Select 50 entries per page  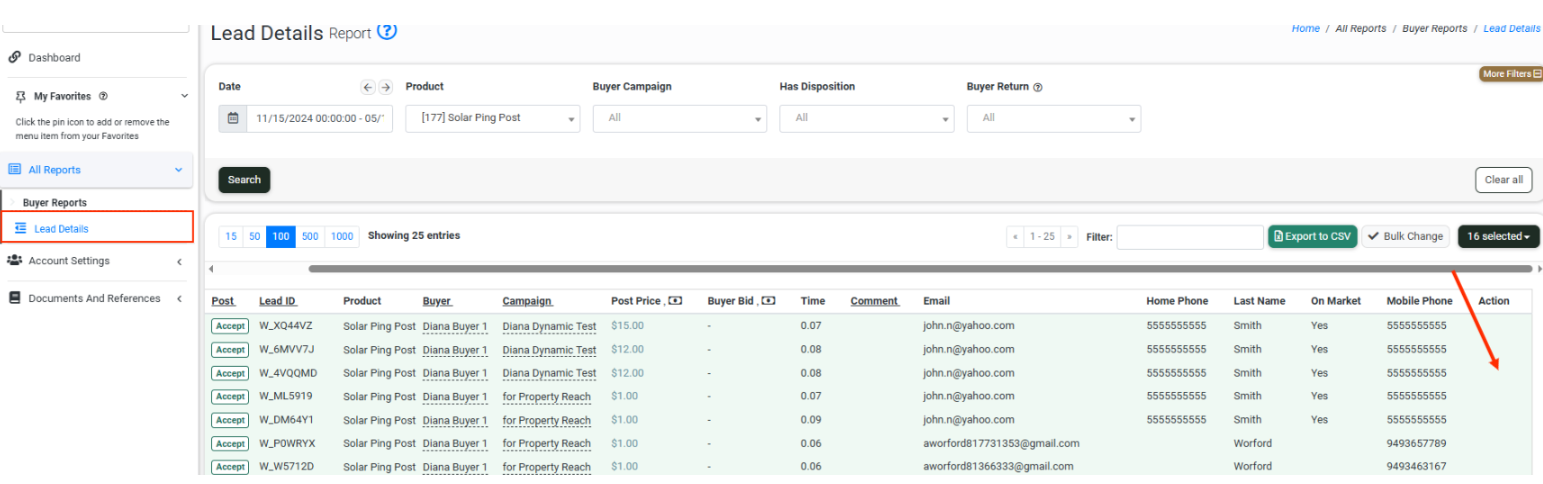point(255,237)
